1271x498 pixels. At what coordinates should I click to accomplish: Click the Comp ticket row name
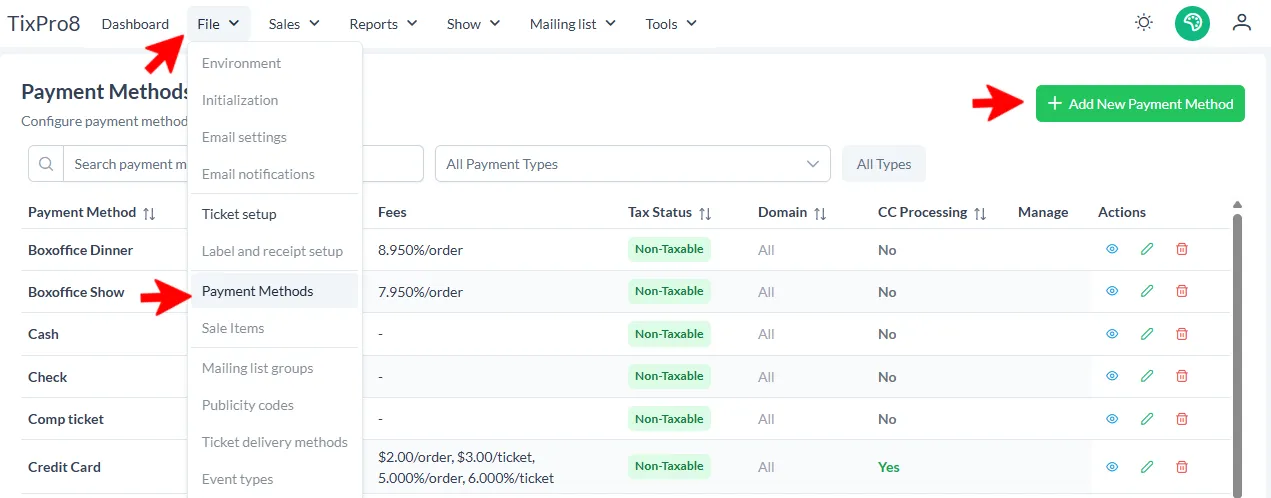[x=66, y=419]
